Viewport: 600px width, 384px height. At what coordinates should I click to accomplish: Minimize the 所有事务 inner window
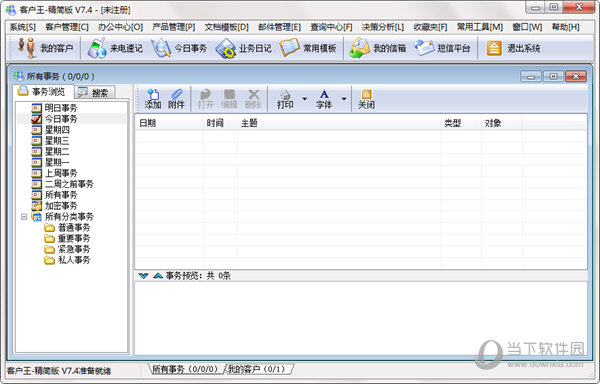click(531, 76)
